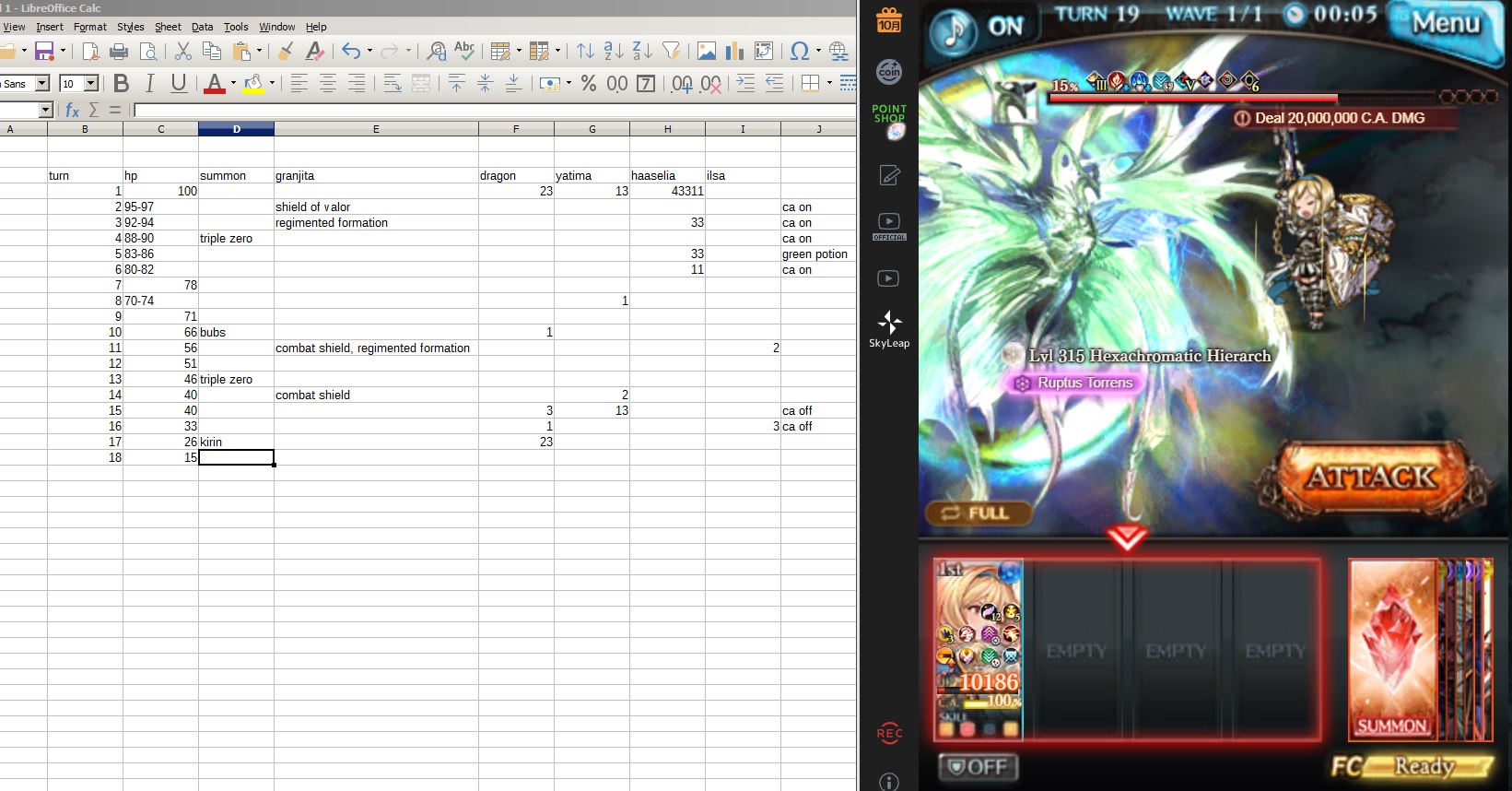Screen dimensions: 1512x791
Task: Open the Function Wizard next to formula bar
Action: 73,111
